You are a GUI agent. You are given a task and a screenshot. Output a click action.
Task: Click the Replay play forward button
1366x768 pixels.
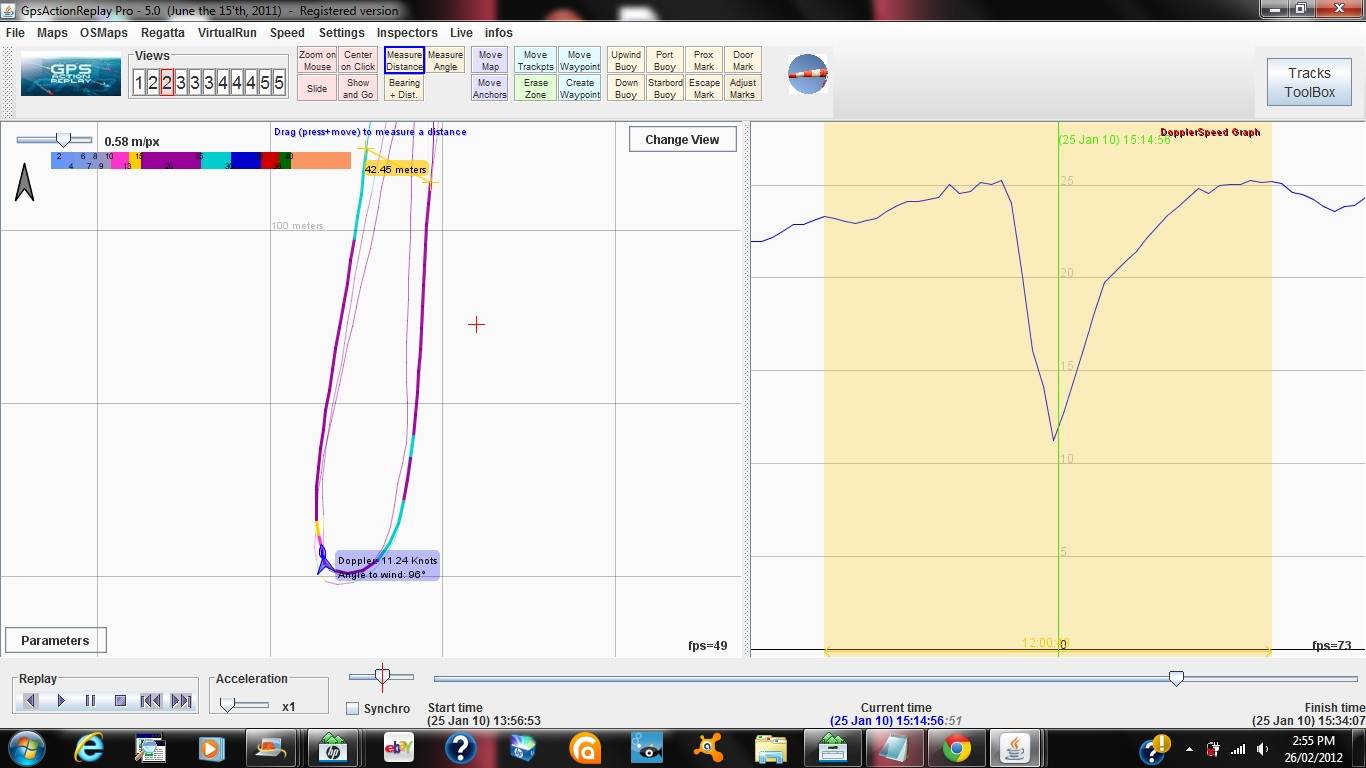tap(61, 701)
